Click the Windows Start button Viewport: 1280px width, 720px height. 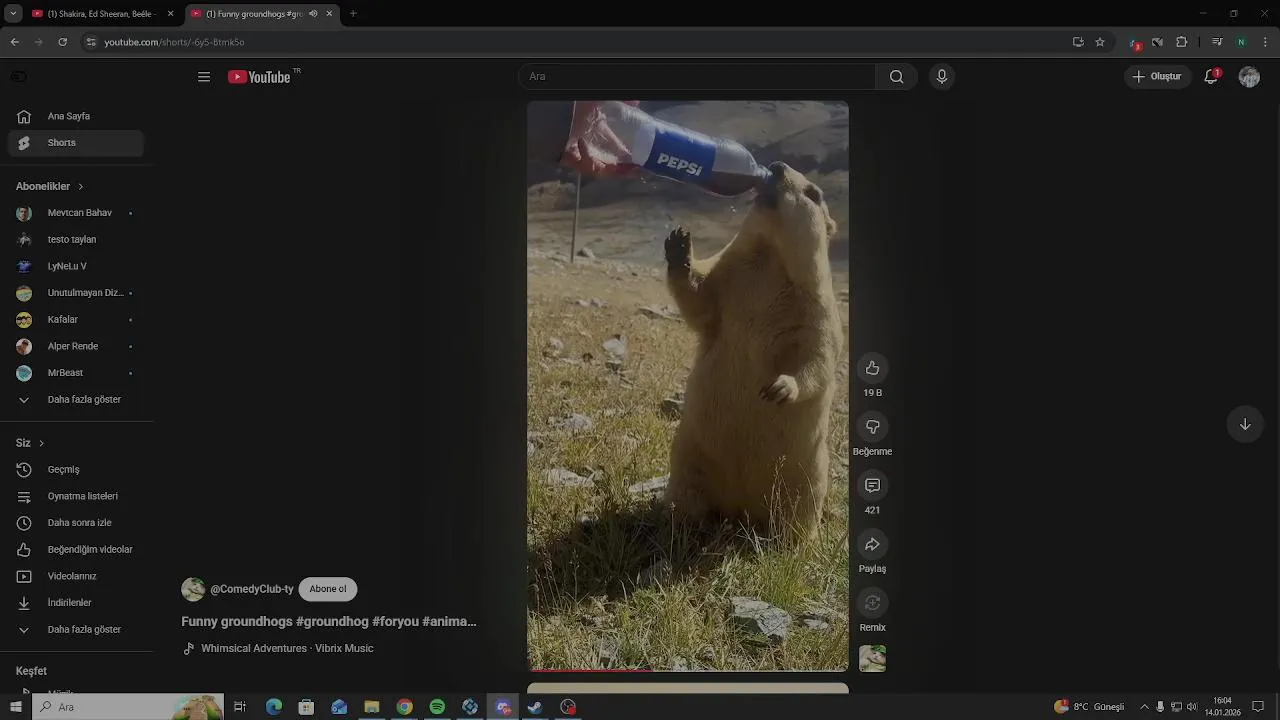point(15,707)
